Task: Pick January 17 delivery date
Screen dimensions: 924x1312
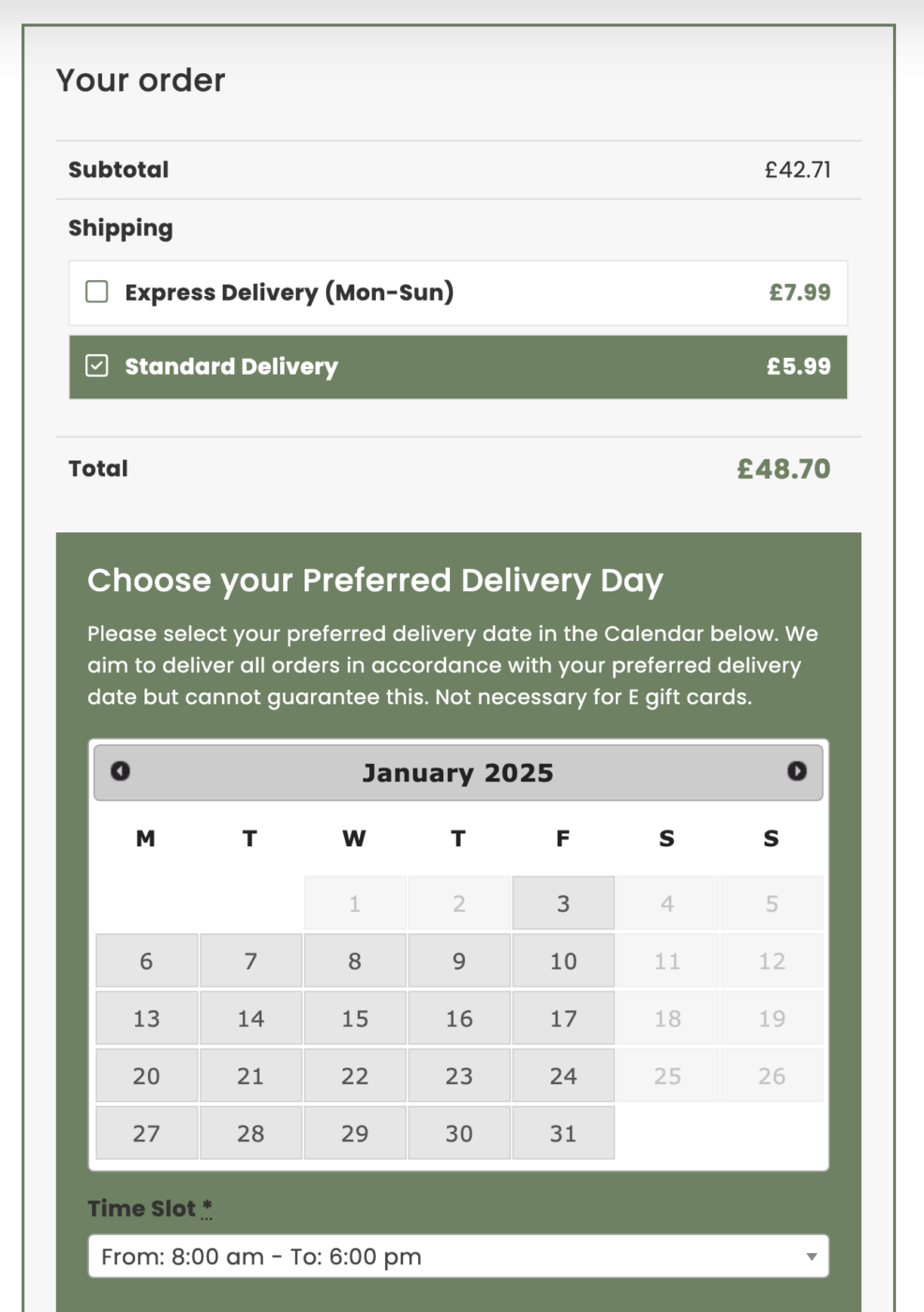Action: [x=563, y=1019]
